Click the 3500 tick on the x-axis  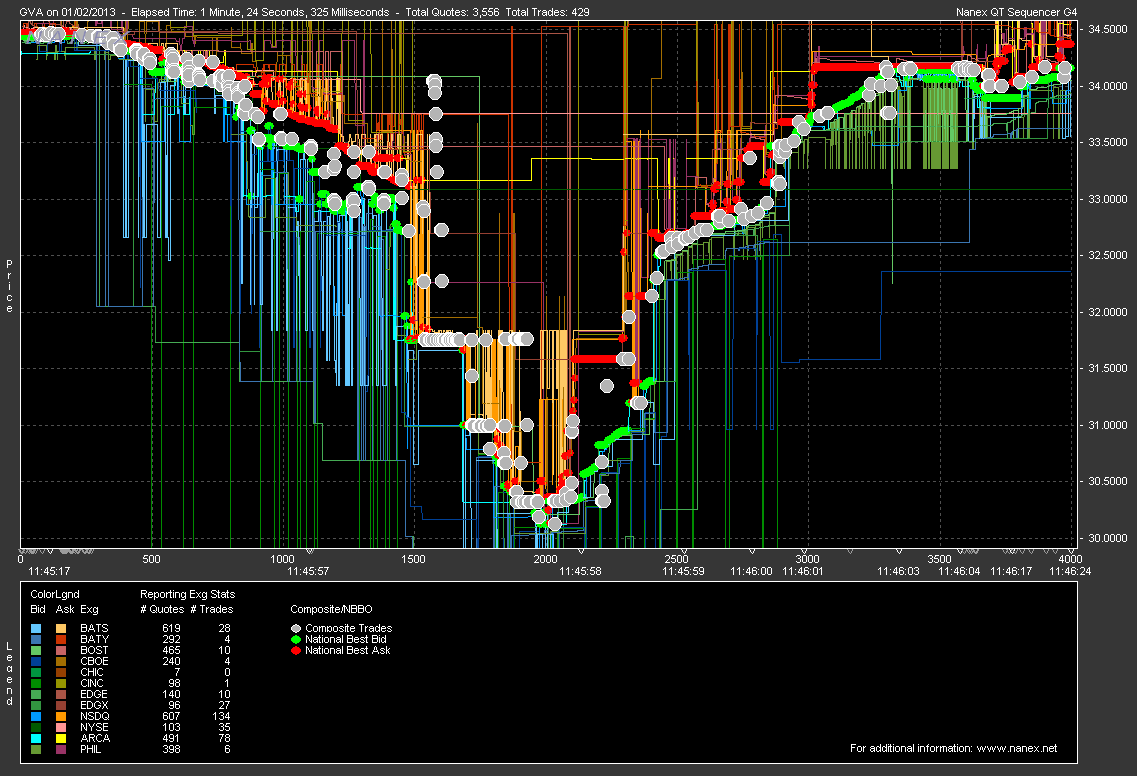[x=939, y=559]
